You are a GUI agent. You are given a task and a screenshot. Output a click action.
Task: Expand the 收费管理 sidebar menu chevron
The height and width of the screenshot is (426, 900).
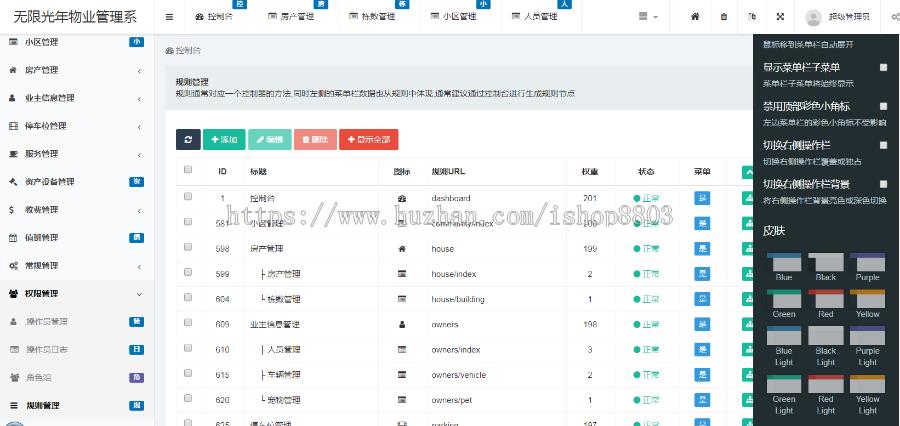tap(139, 211)
